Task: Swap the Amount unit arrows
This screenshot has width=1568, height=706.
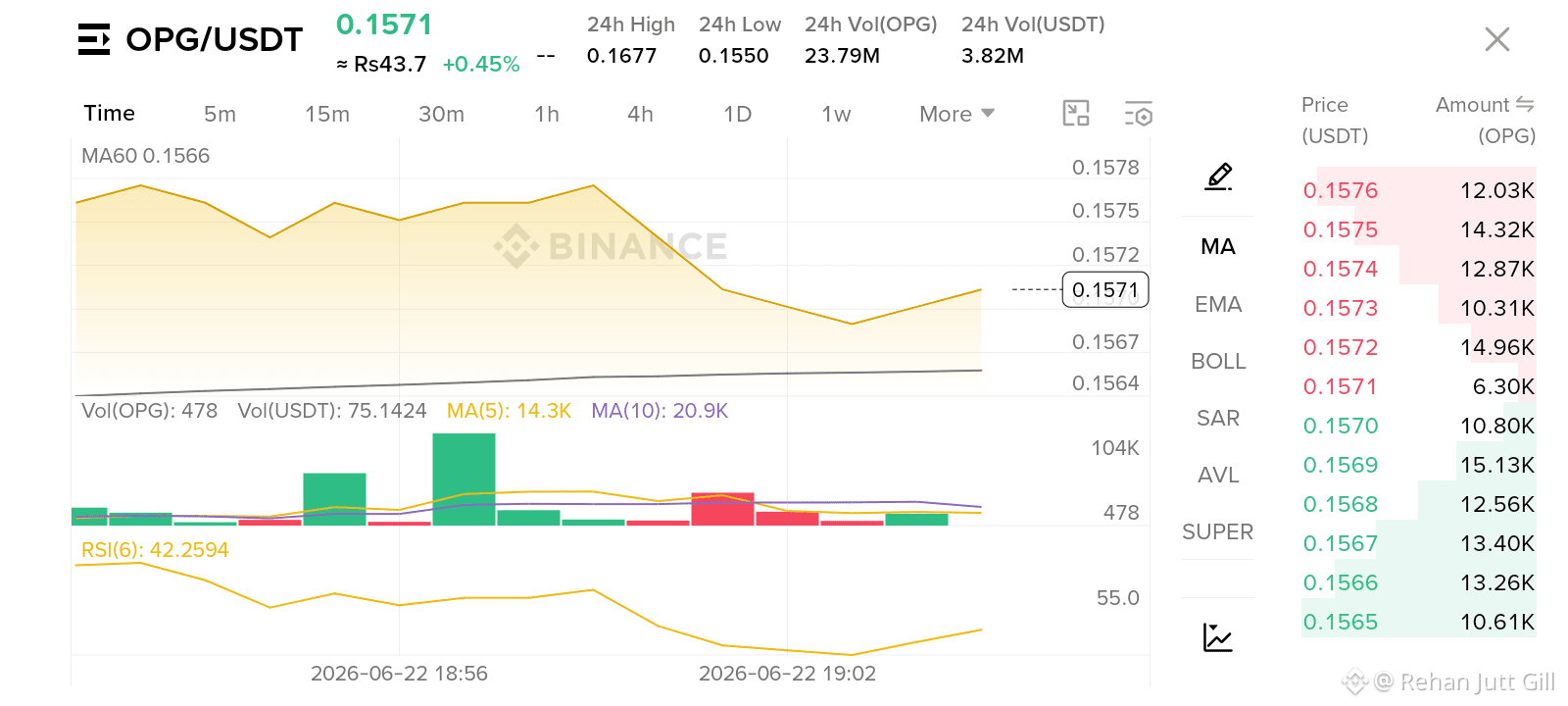Action: [1525, 104]
